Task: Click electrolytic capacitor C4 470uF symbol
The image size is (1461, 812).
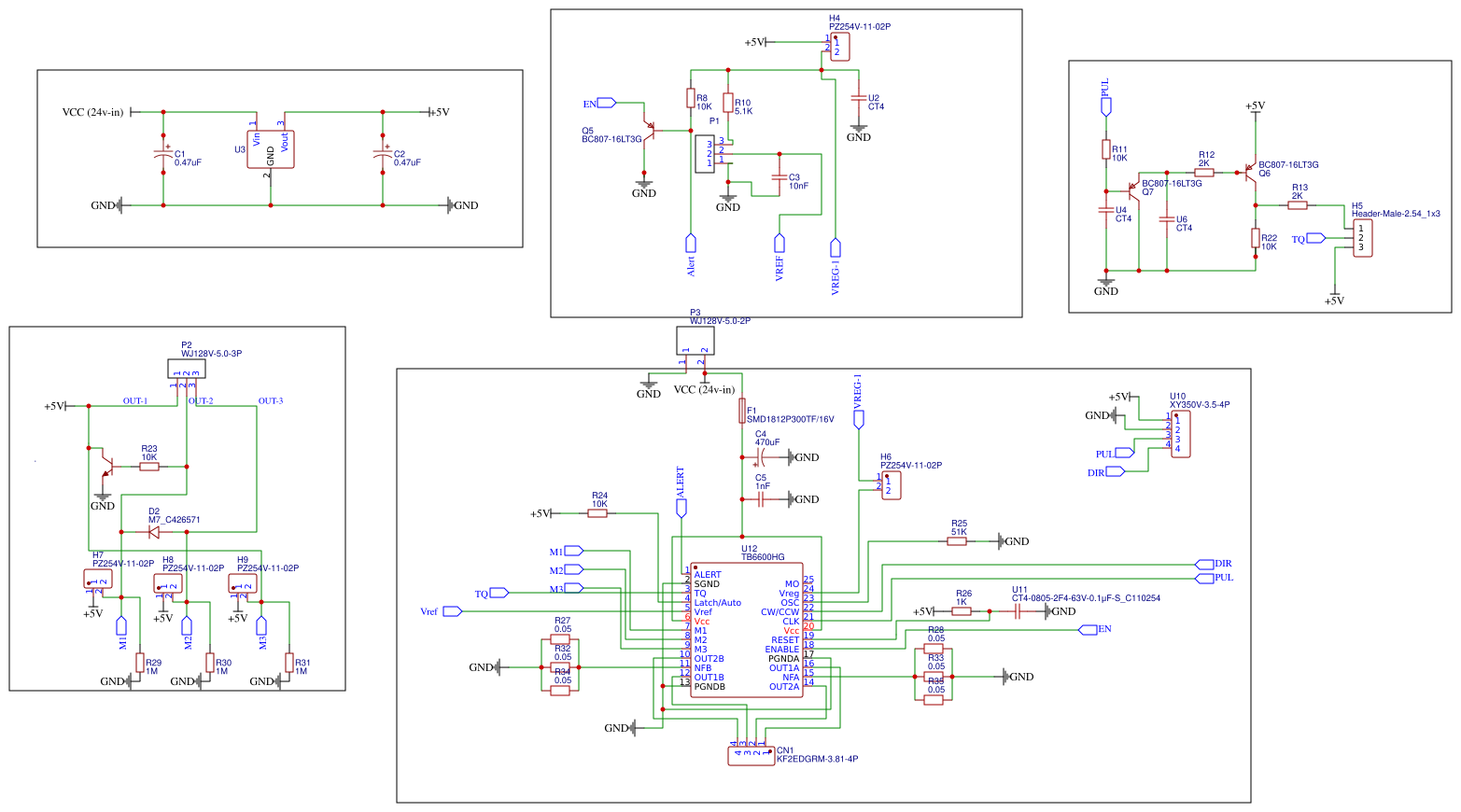Action: pos(758,457)
